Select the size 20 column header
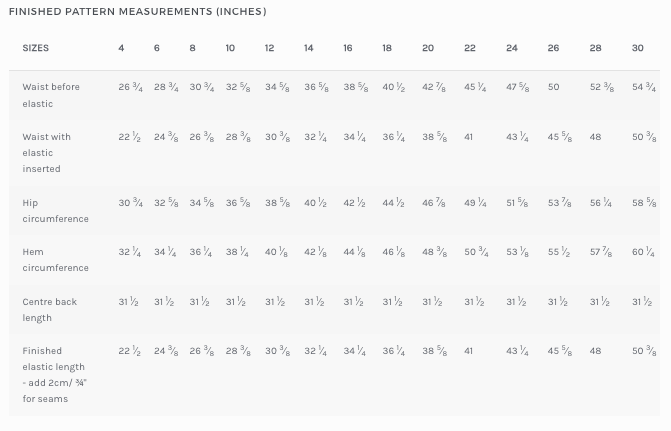 pos(428,48)
